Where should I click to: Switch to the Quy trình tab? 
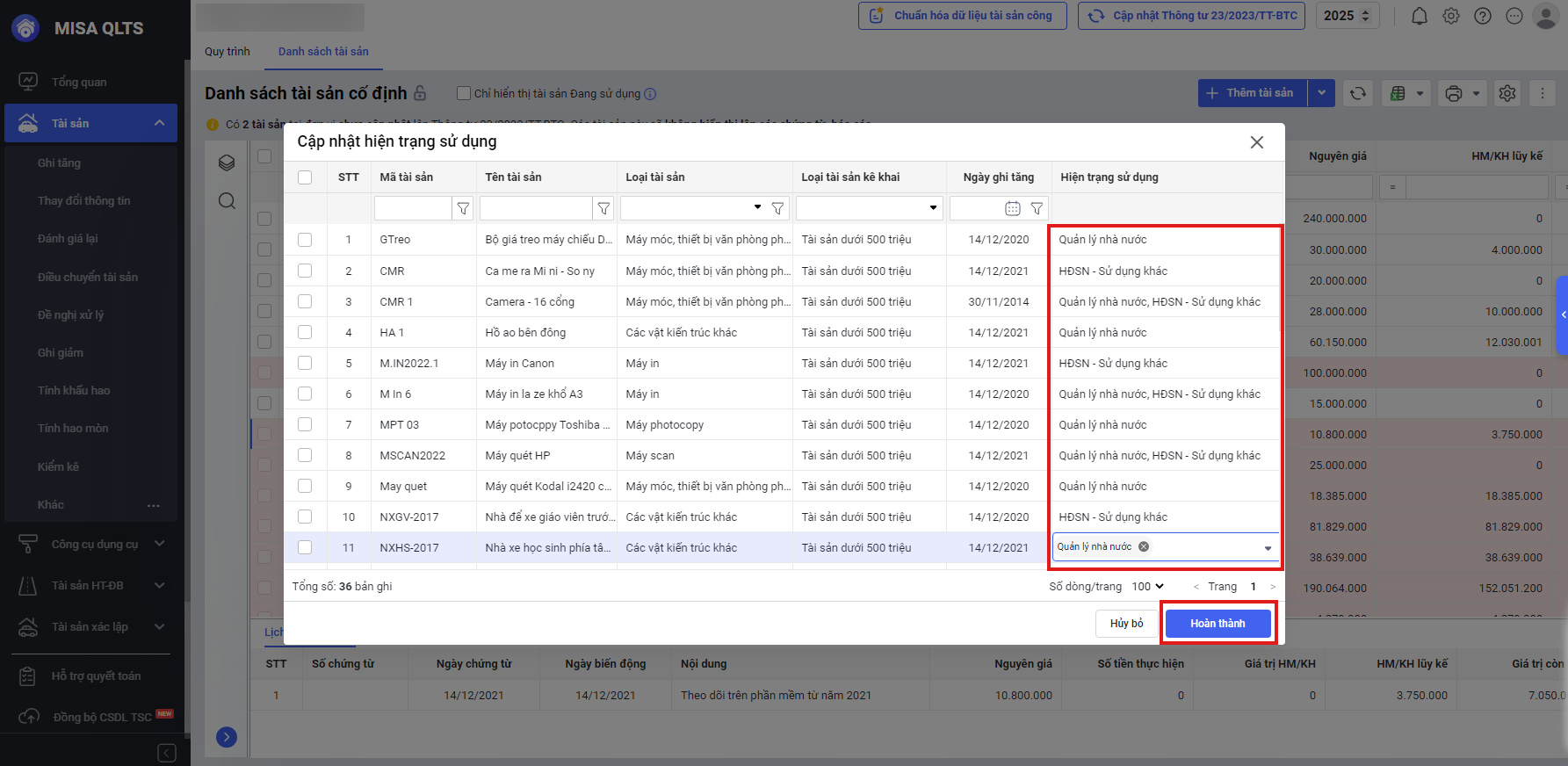coord(228,52)
